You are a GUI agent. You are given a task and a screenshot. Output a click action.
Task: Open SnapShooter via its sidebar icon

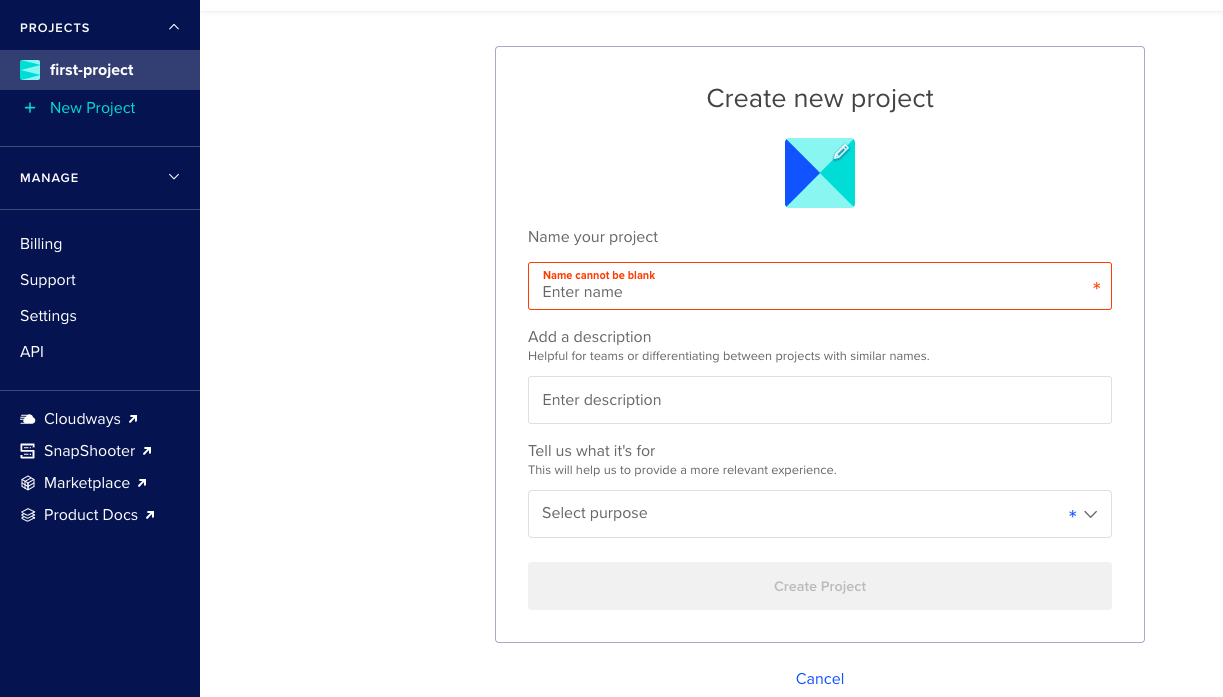[x=27, y=450]
